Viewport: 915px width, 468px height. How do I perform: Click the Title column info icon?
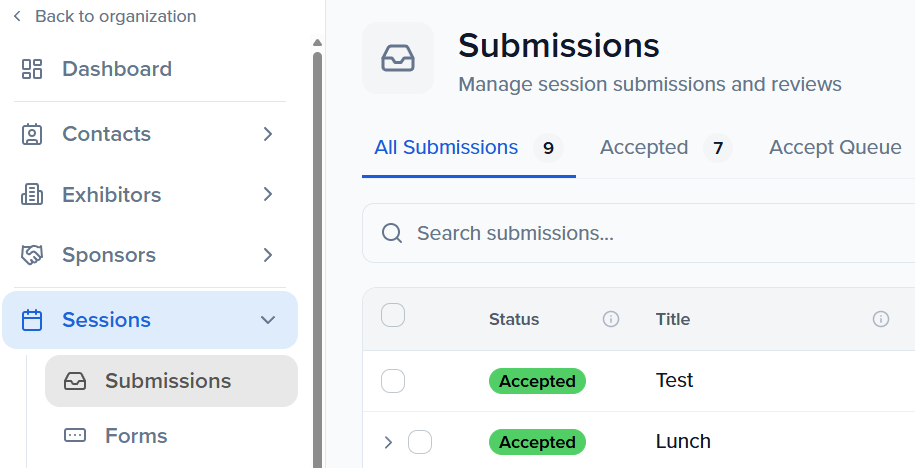point(881,319)
